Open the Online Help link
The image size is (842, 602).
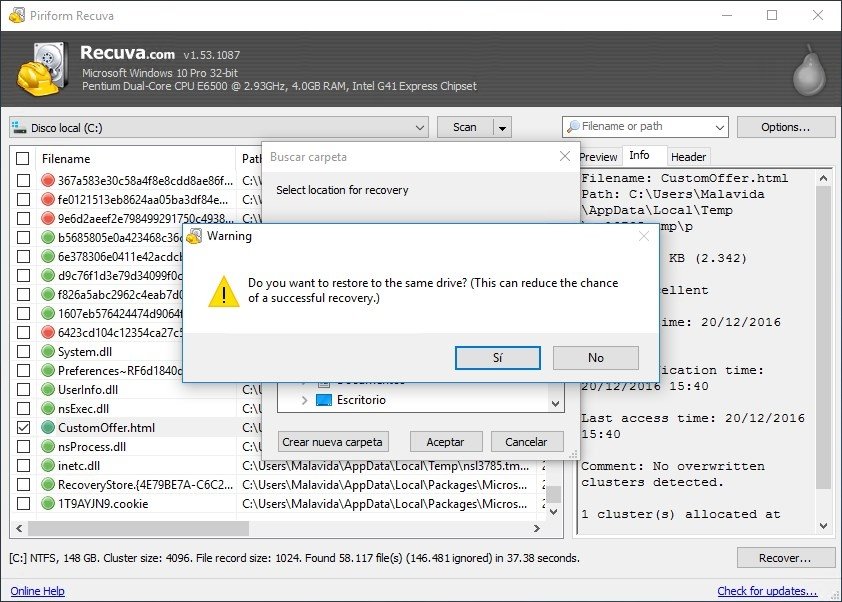click(x=38, y=591)
